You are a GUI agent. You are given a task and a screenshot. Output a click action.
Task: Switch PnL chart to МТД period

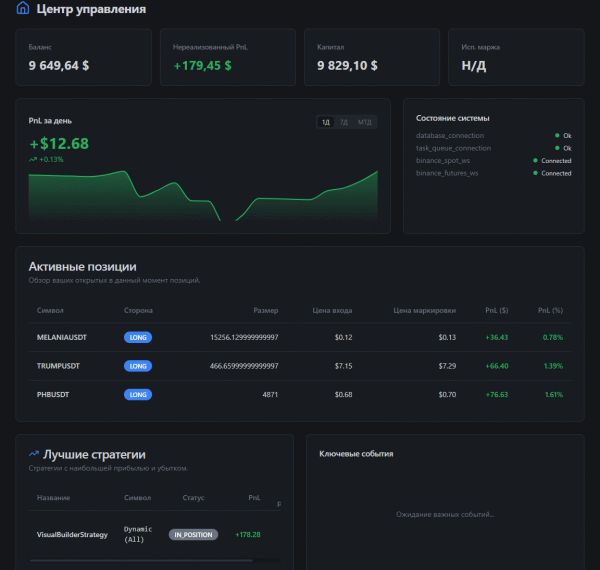[x=364, y=122]
